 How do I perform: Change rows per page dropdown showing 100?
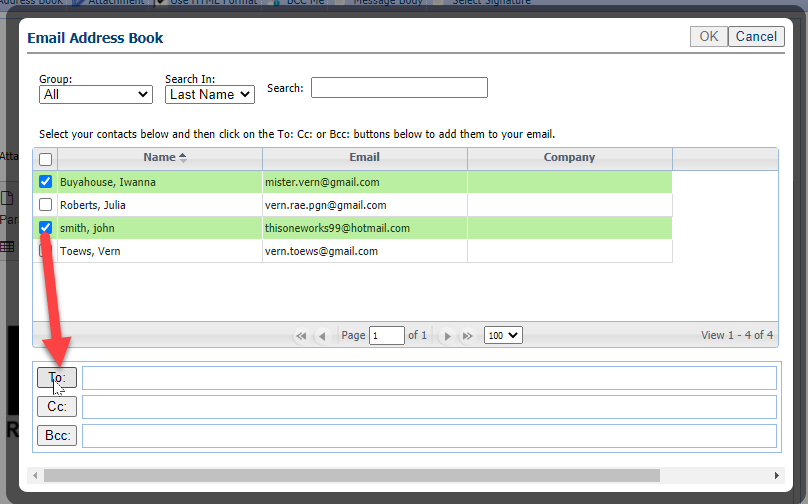(503, 335)
